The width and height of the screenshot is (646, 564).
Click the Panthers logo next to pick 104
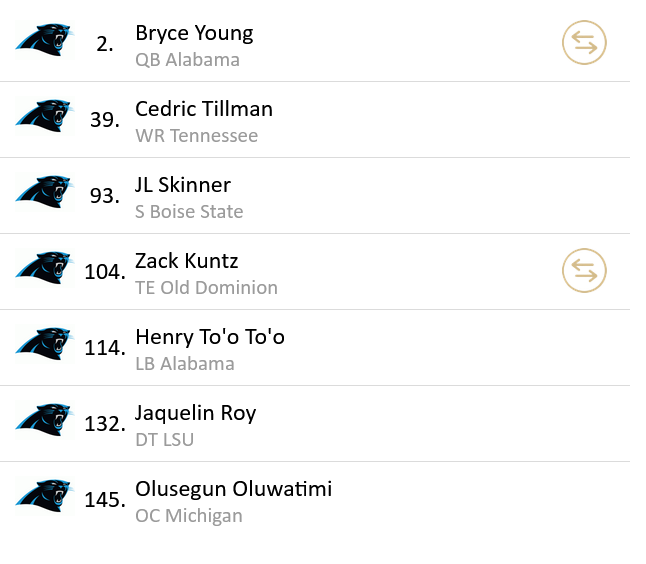pos(44,270)
